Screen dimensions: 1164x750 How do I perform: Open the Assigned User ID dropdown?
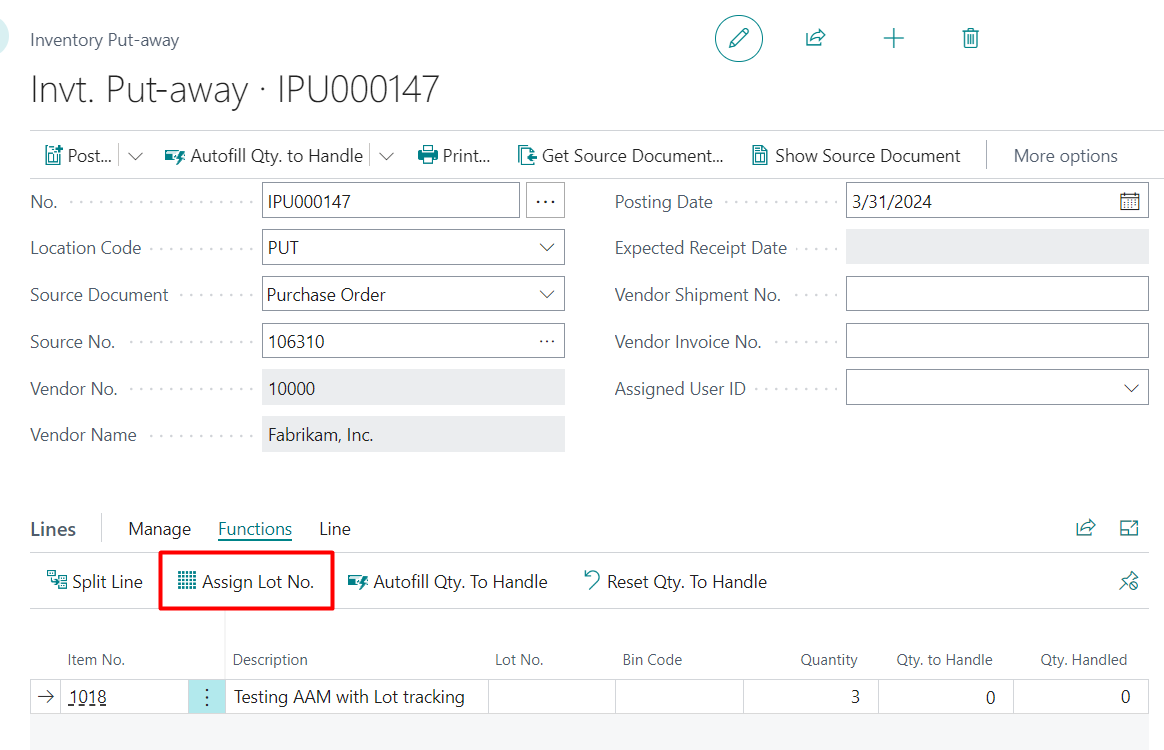[1130, 388]
